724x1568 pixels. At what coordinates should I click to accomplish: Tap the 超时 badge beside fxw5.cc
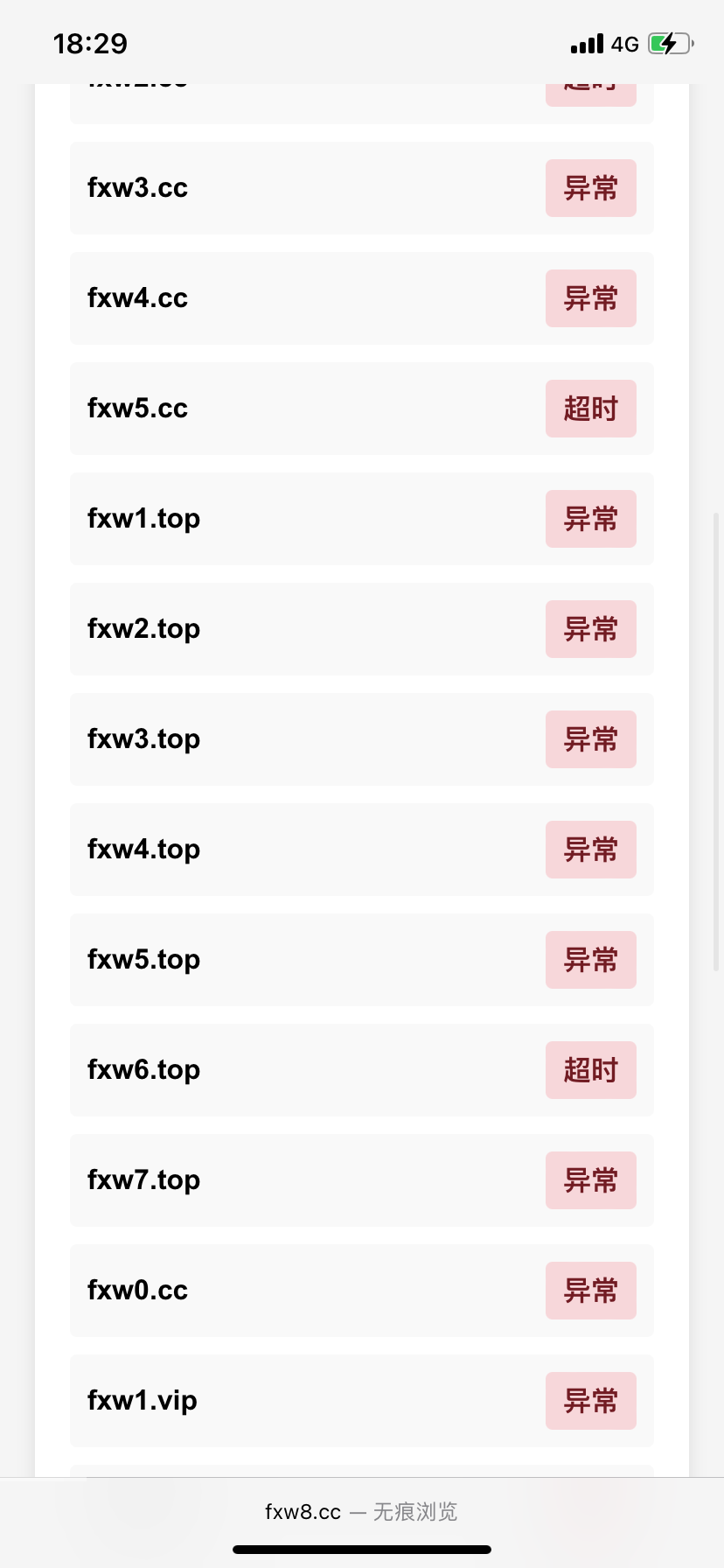point(590,409)
